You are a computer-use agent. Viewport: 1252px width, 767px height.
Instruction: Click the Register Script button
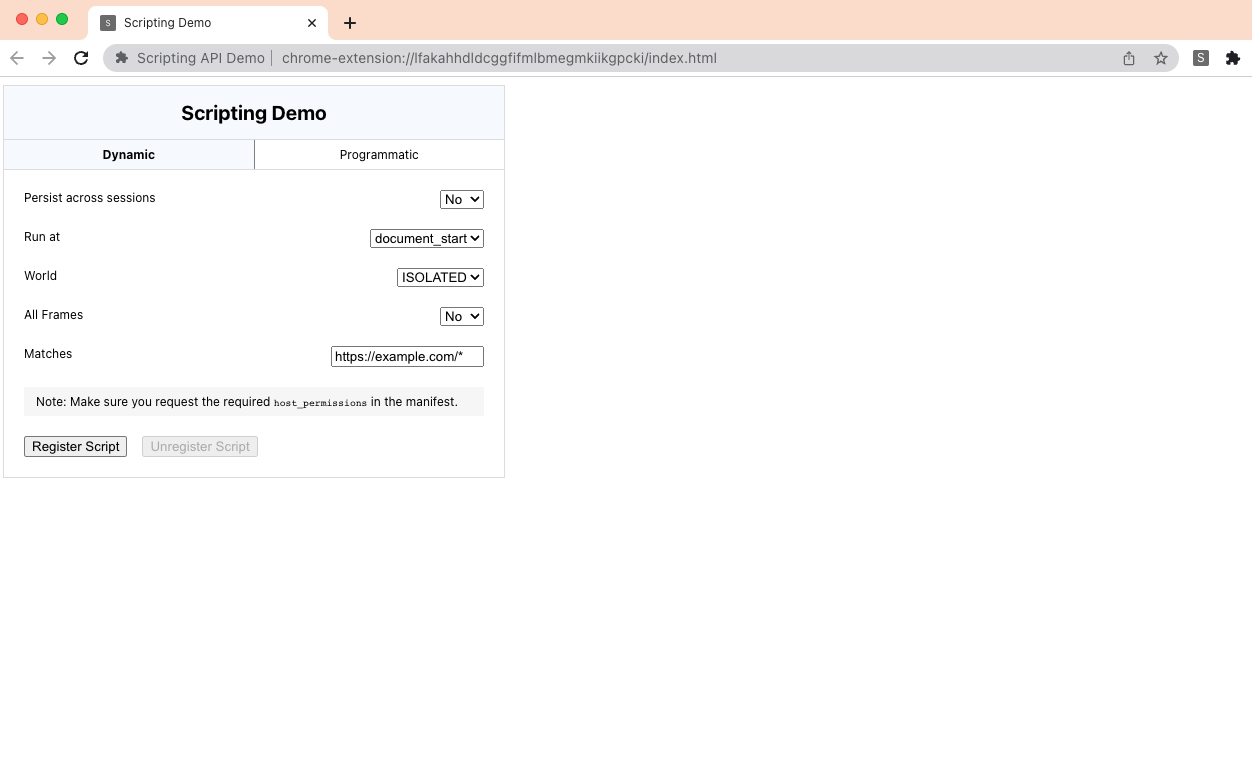[75, 446]
